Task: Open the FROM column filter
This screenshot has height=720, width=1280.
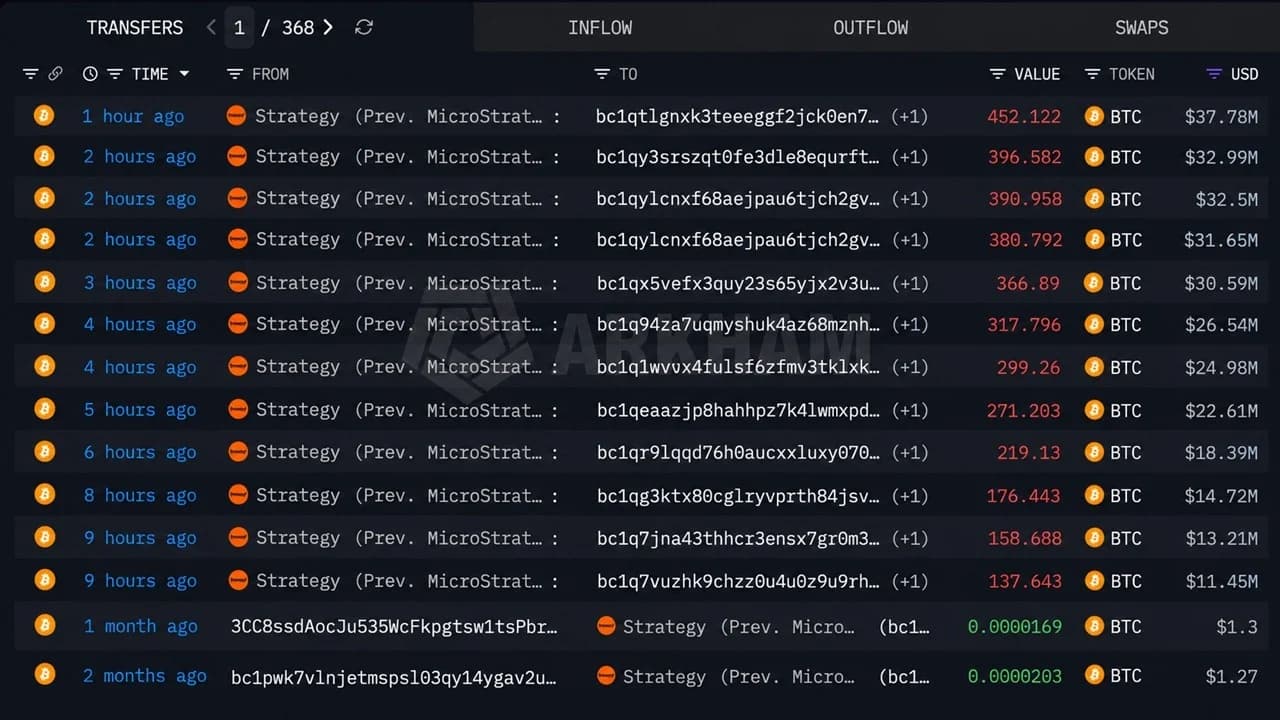Action: (x=235, y=74)
